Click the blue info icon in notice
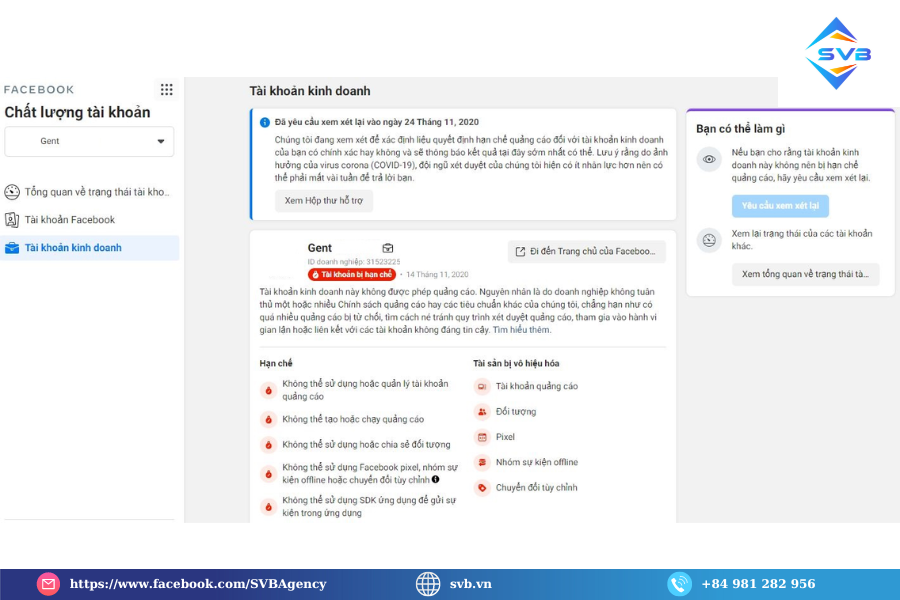 pos(265,122)
